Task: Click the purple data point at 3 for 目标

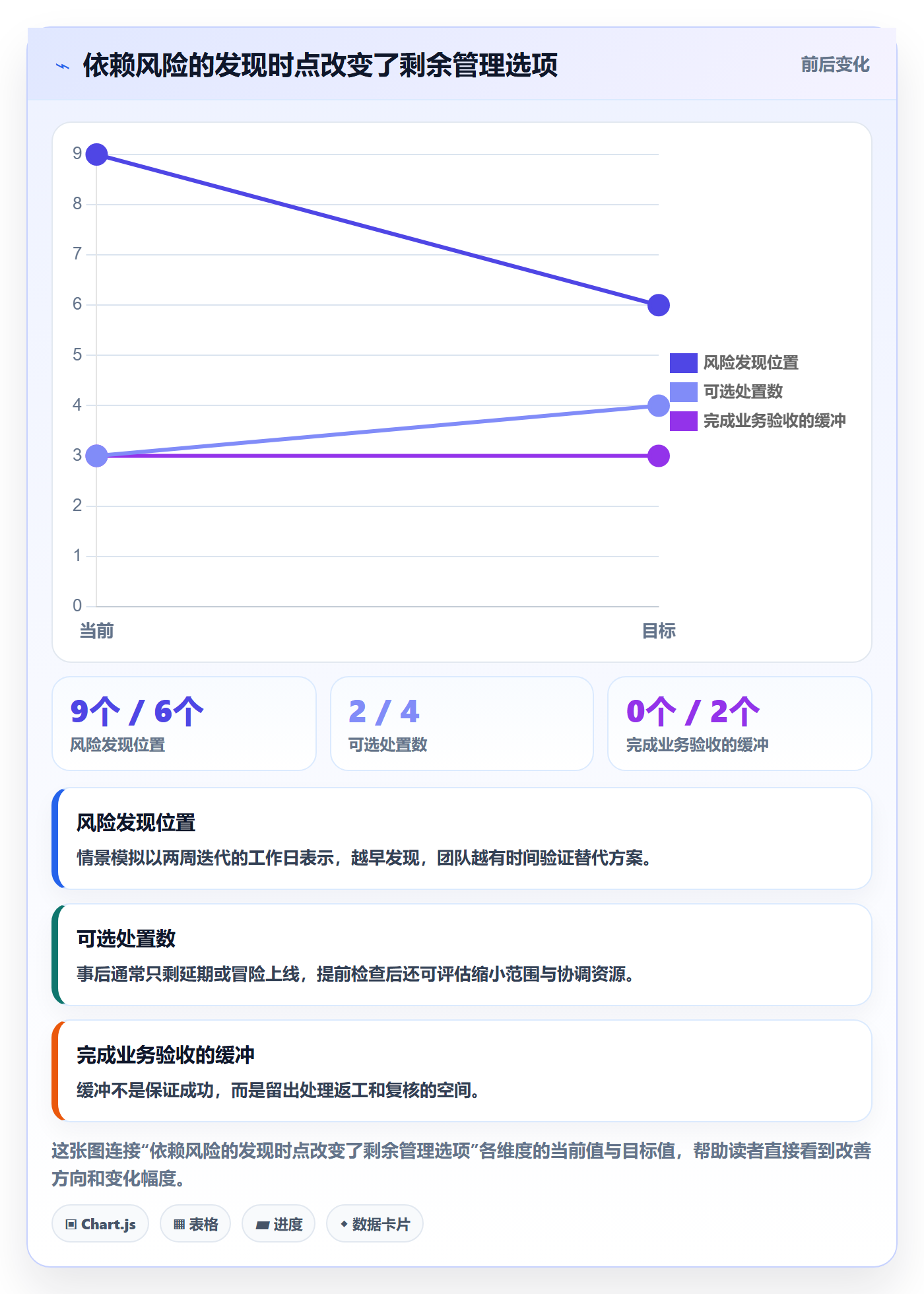Action: (659, 456)
